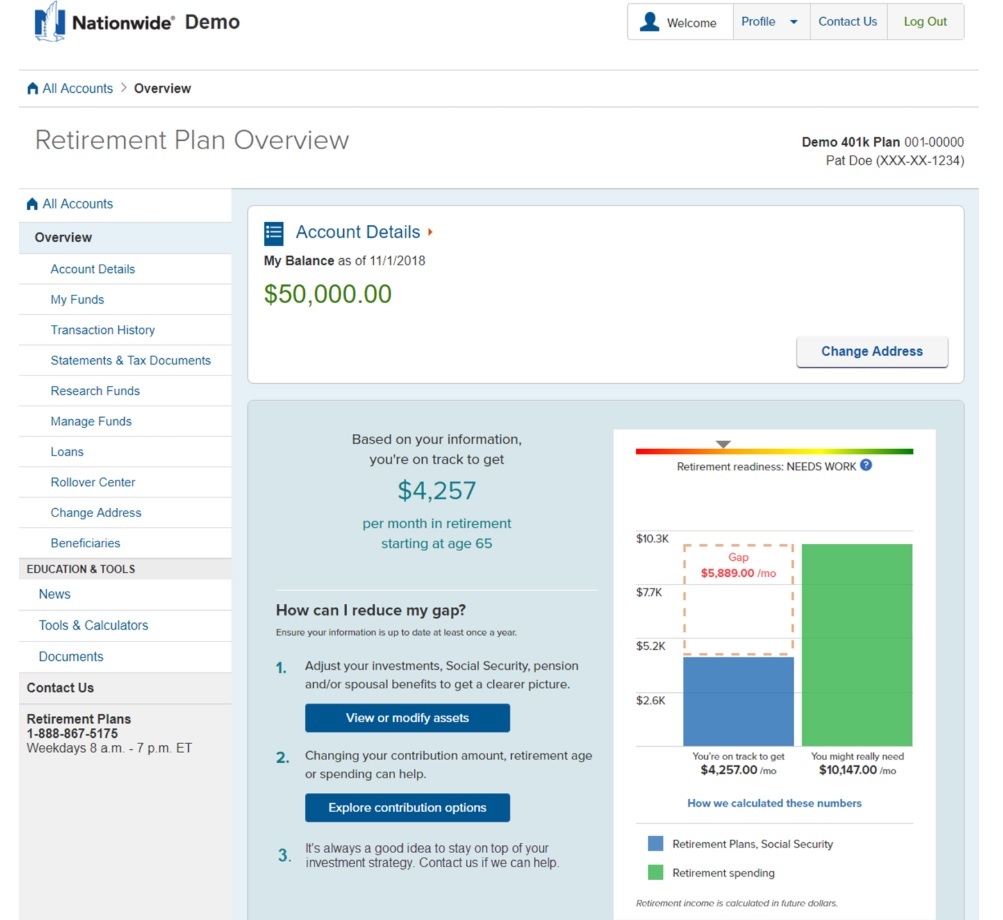Log out using the Log Out button

coord(925,22)
